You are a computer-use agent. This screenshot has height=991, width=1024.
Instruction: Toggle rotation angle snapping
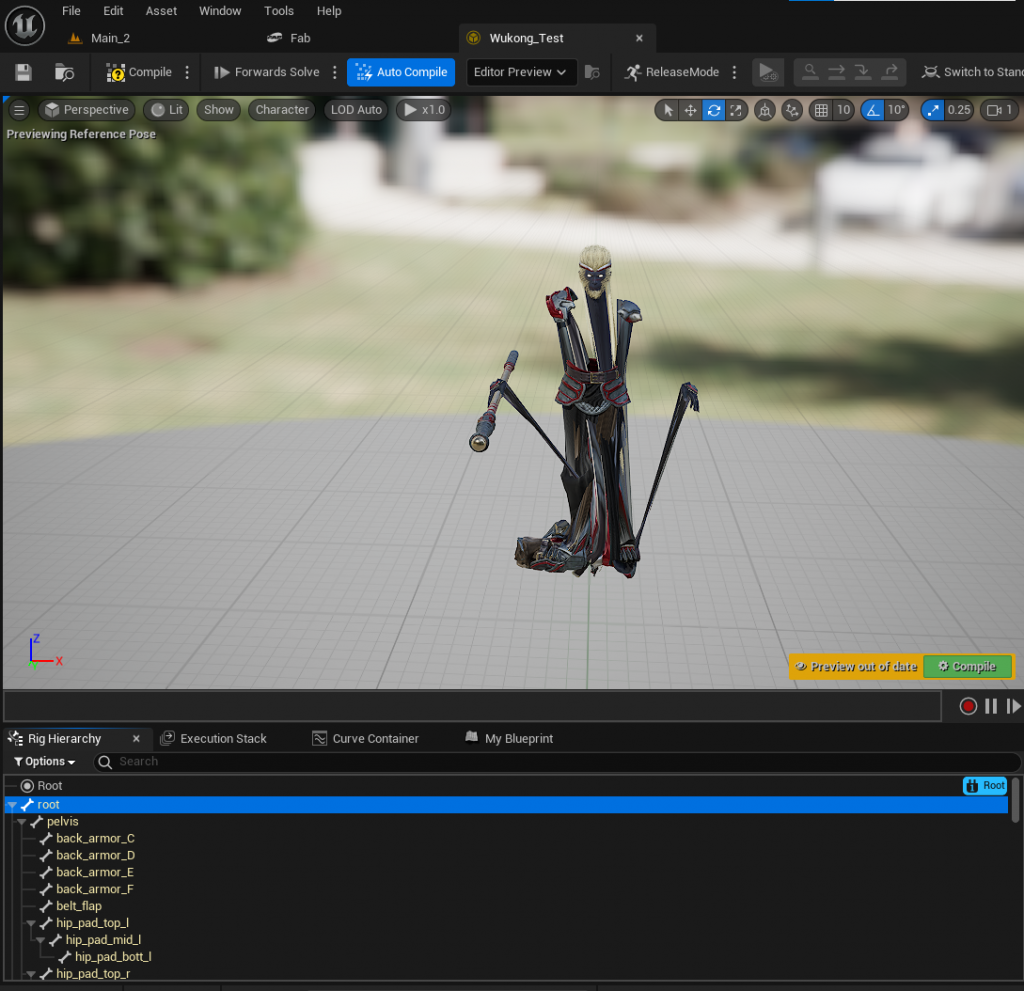[872, 110]
